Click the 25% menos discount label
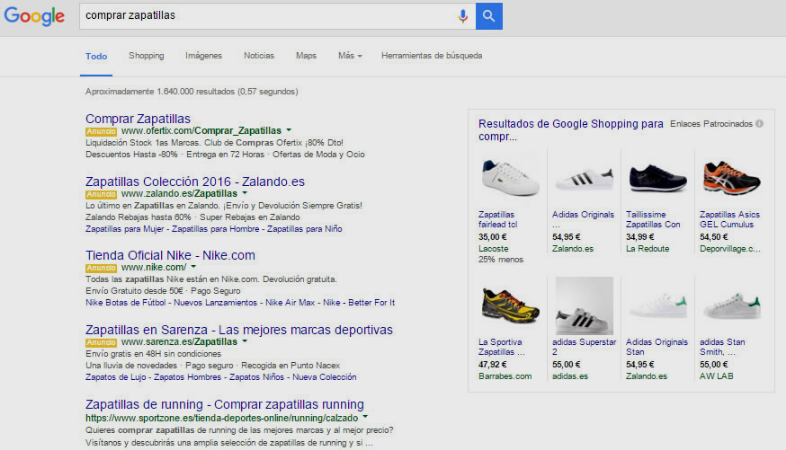The width and height of the screenshot is (786, 450). point(500,260)
